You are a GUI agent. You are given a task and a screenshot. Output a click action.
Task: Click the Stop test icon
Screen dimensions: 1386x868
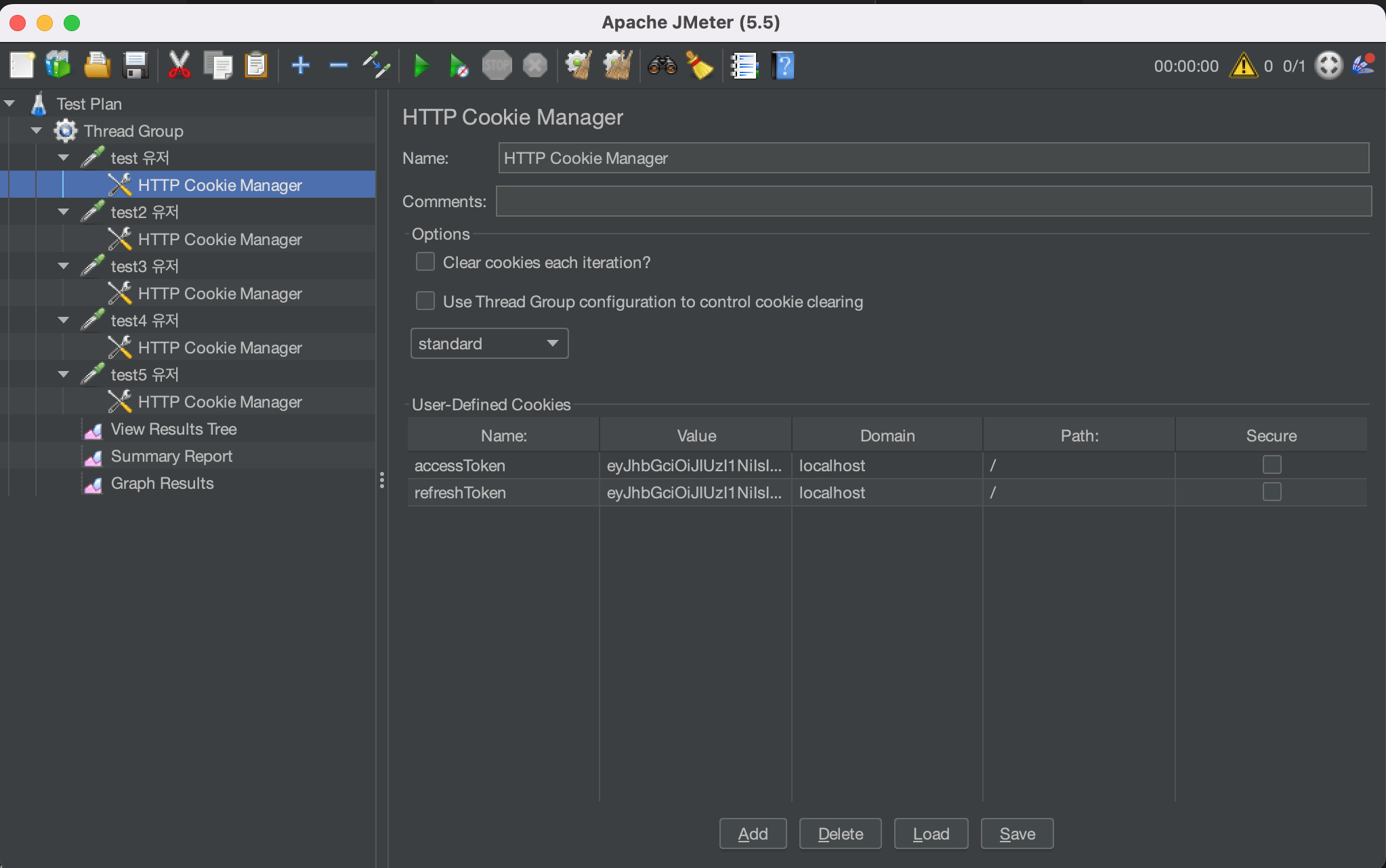point(497,66)
